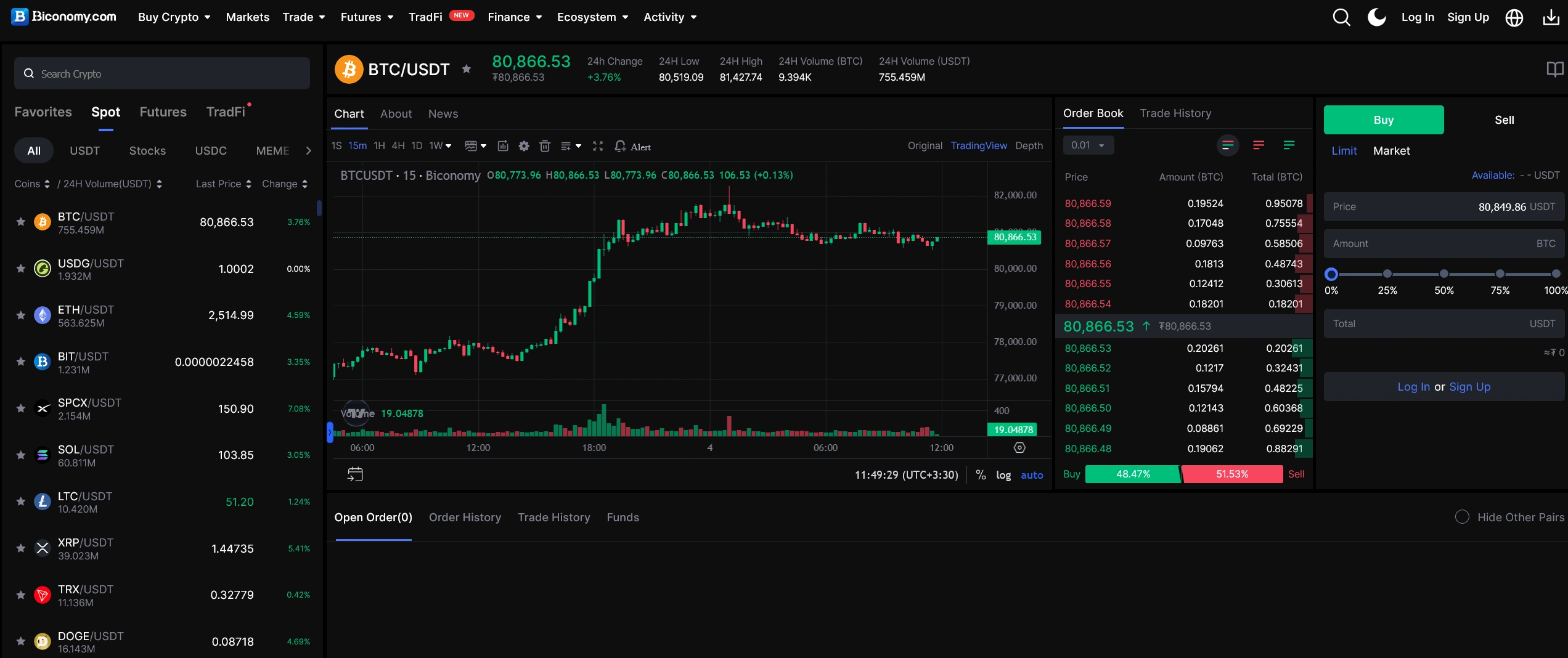The image size is (1568, 658).
Task: Star the ETH/USDT pair as favorite
Action: tap(21, 315)
